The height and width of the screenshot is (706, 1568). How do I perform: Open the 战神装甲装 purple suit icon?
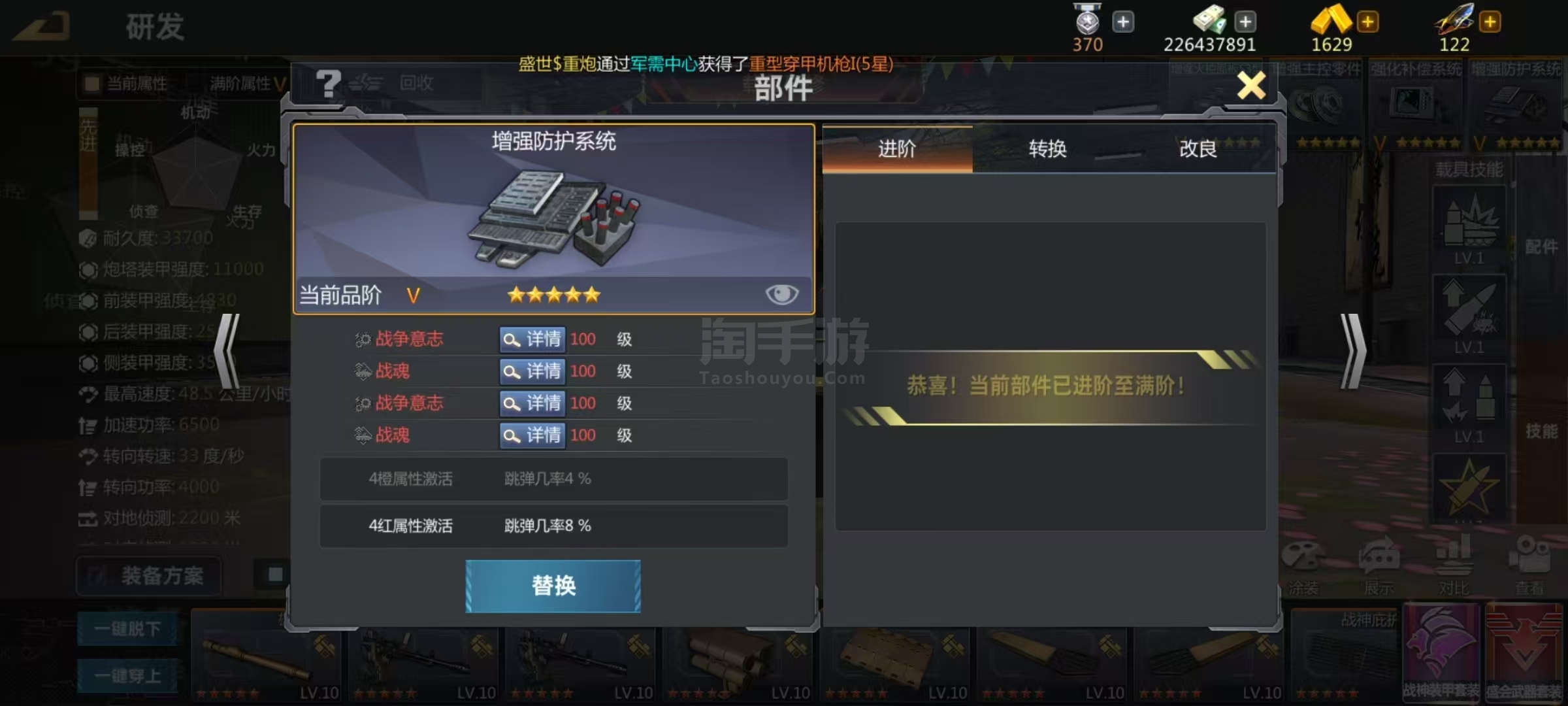[1441, 651]
